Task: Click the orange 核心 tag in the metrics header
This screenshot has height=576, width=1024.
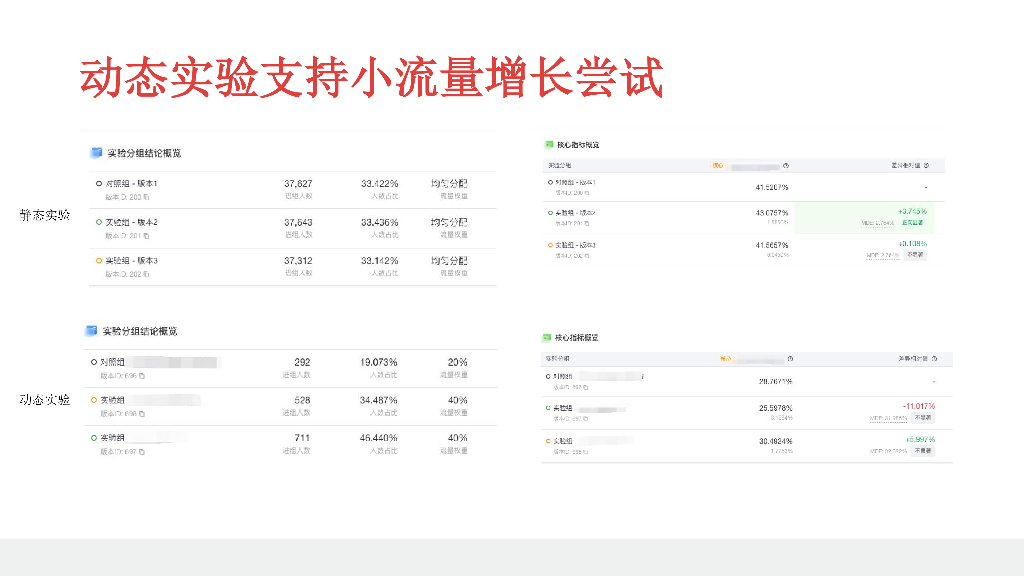Action: click(x=717, y=166)
